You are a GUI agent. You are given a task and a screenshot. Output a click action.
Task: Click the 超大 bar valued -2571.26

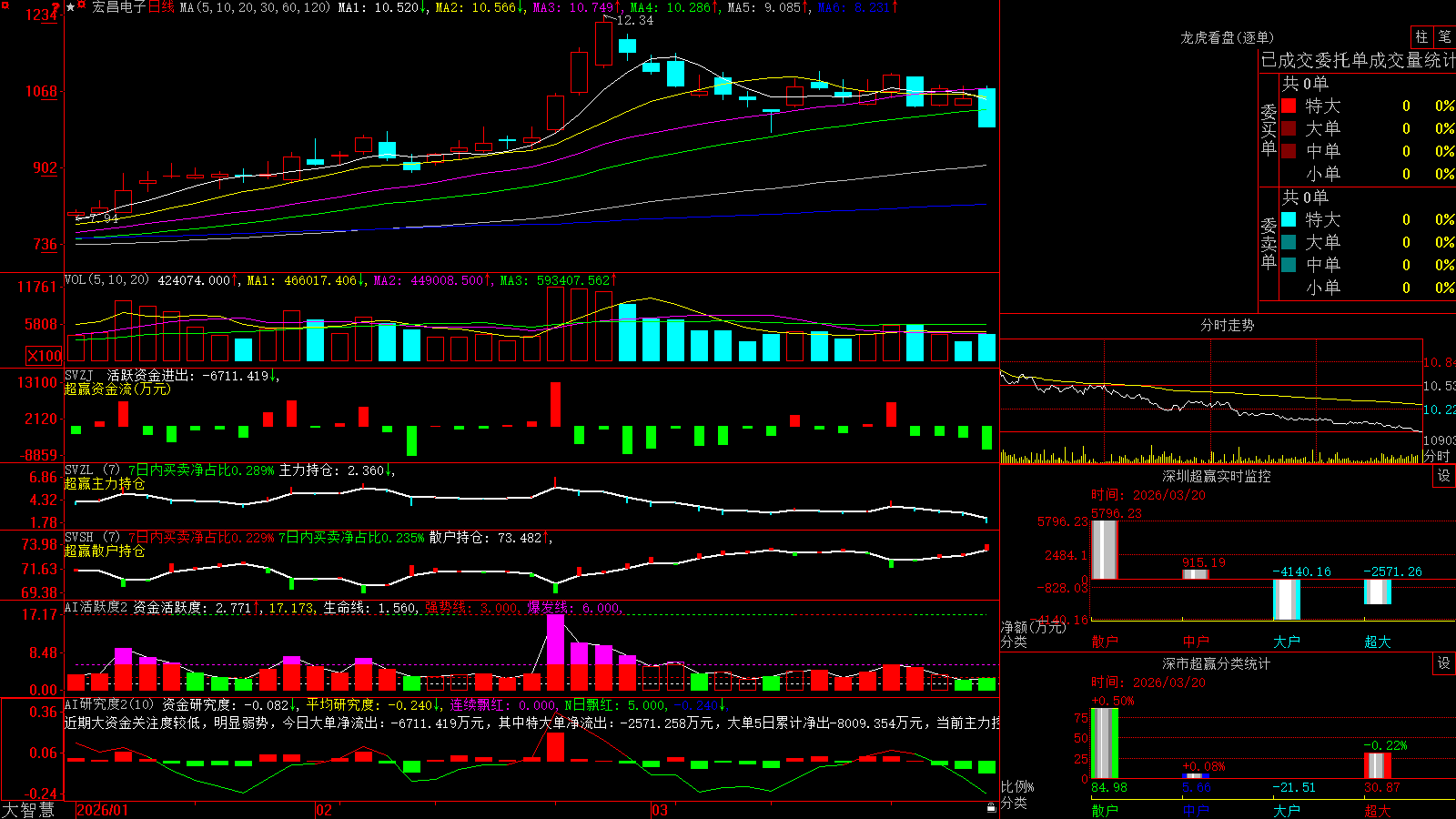coord(1378,591)
